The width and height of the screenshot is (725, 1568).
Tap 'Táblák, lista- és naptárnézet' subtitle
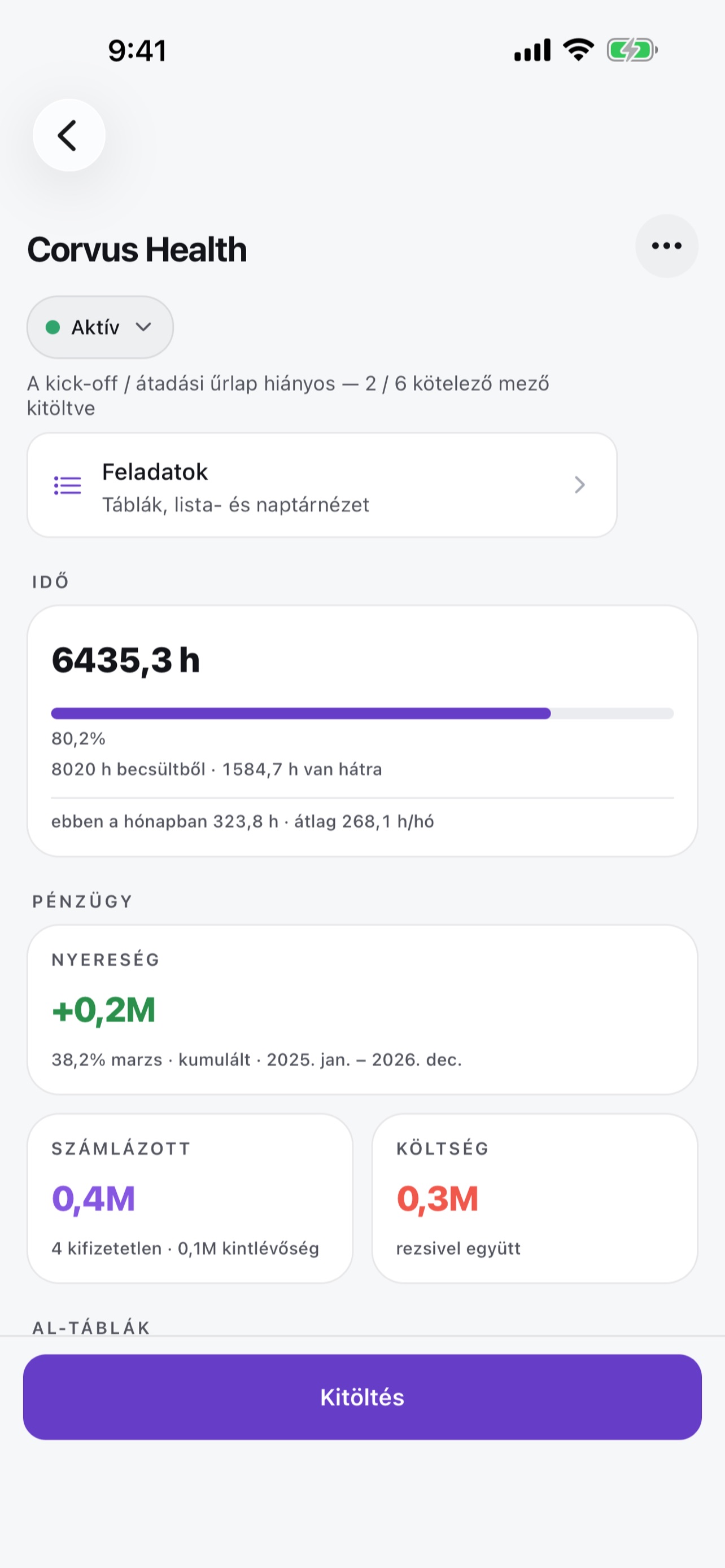[235, 505]
